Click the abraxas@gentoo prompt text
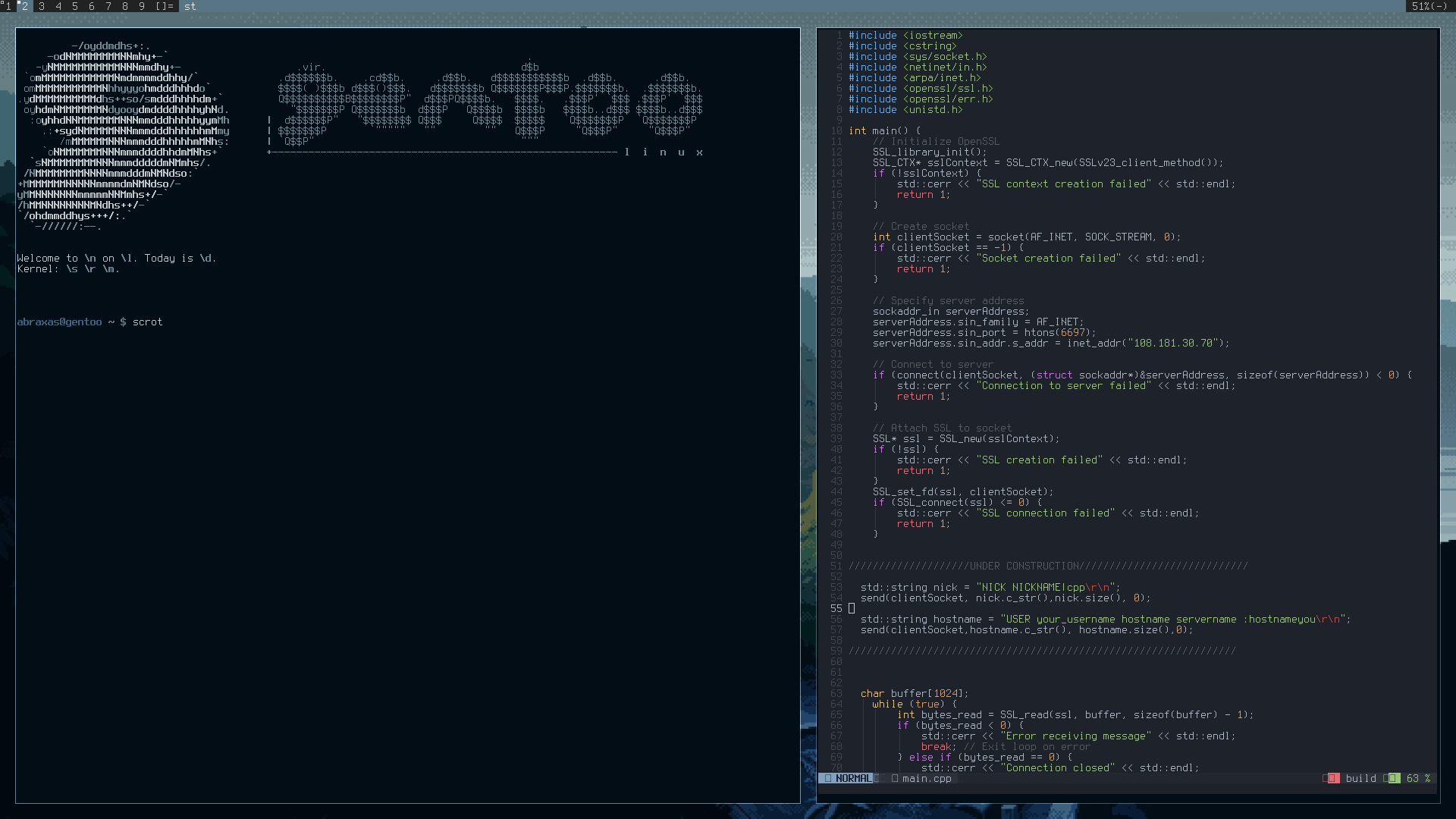The height and width of the screenshot is (819, 1456). (x=59, y=322)
